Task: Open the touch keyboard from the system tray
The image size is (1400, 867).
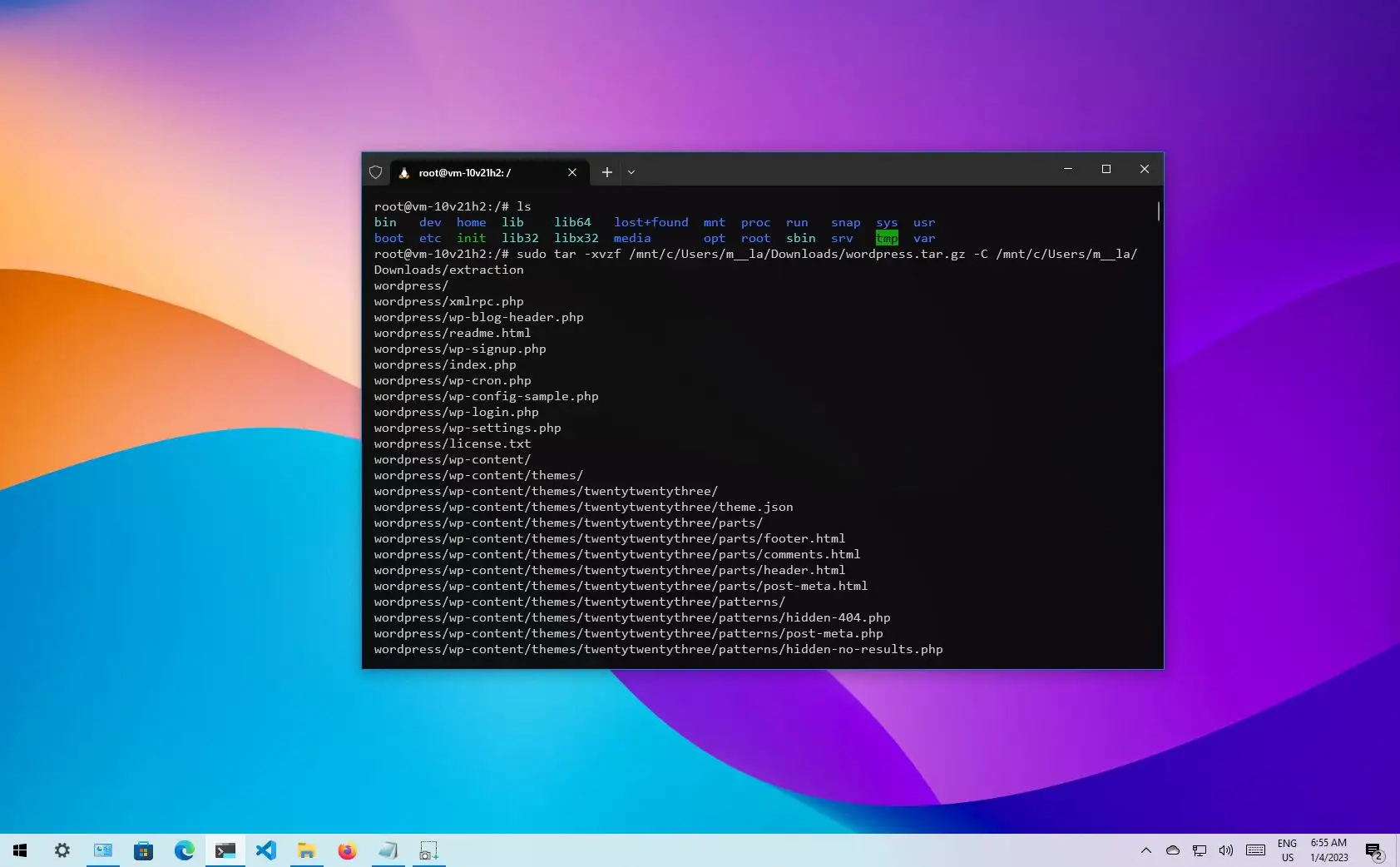Action: pos(1254,850)
